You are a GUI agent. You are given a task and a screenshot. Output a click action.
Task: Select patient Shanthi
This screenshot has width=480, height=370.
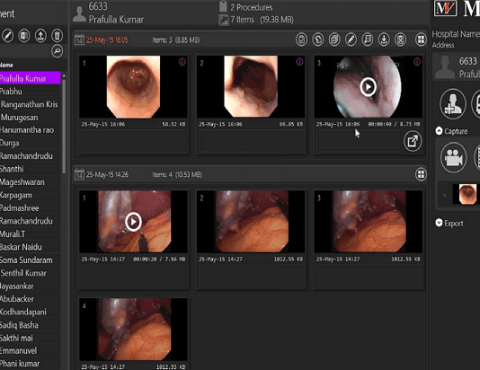[x=30, y=169]
